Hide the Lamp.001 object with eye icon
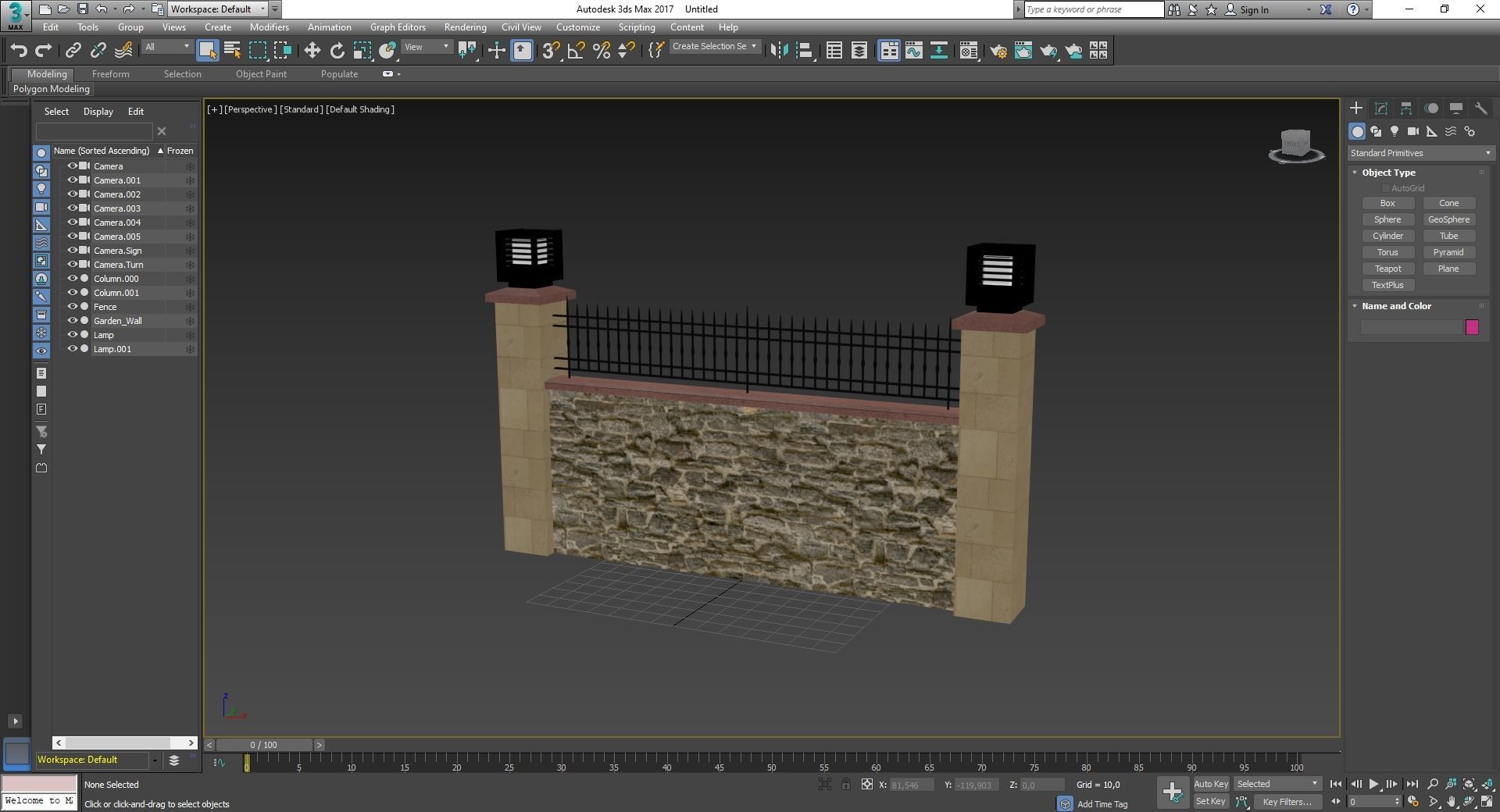This screenshot has width=1500, height=812. 73,349
